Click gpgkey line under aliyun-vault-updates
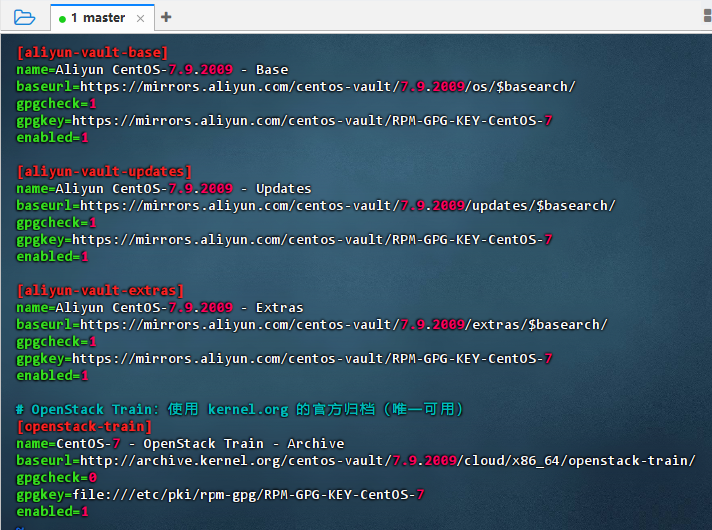The width and height of the screenshot is (712, 530). click(x=284, y=239)
